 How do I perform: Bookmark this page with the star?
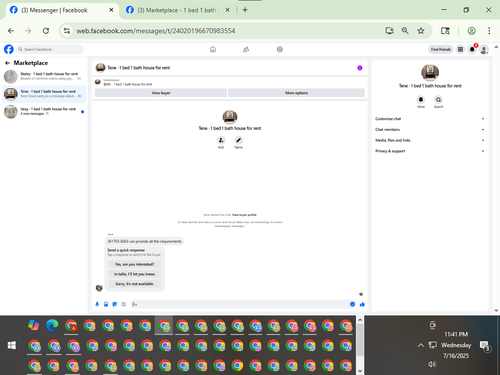[x=421, y=31]
